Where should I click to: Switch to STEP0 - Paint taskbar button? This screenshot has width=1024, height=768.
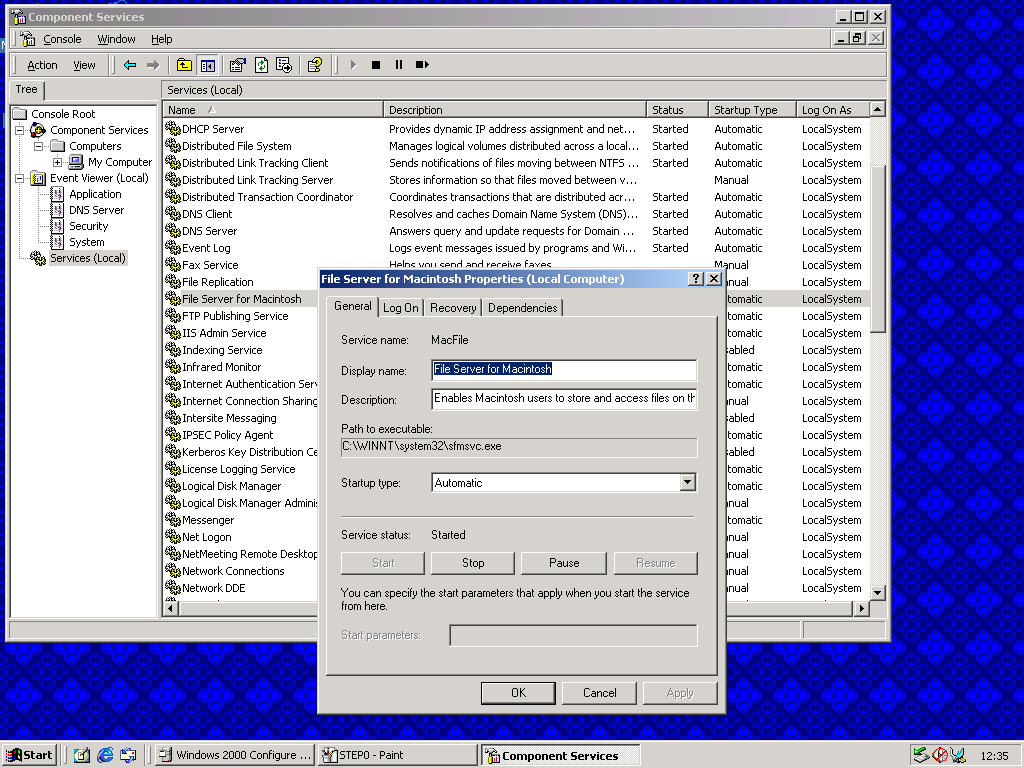click(398, 755)
